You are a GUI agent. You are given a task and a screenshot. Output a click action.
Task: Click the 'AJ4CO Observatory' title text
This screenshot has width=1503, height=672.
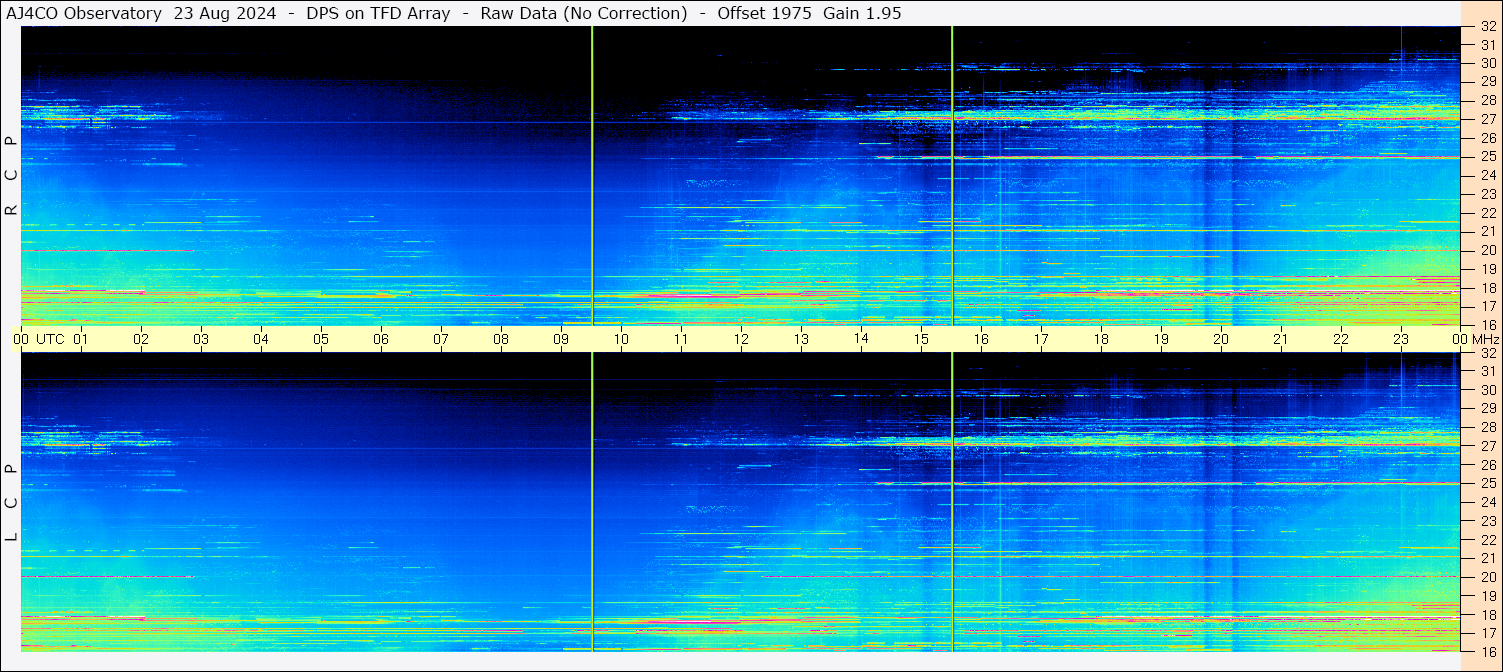pyautogui.click(x=84, y=13)
